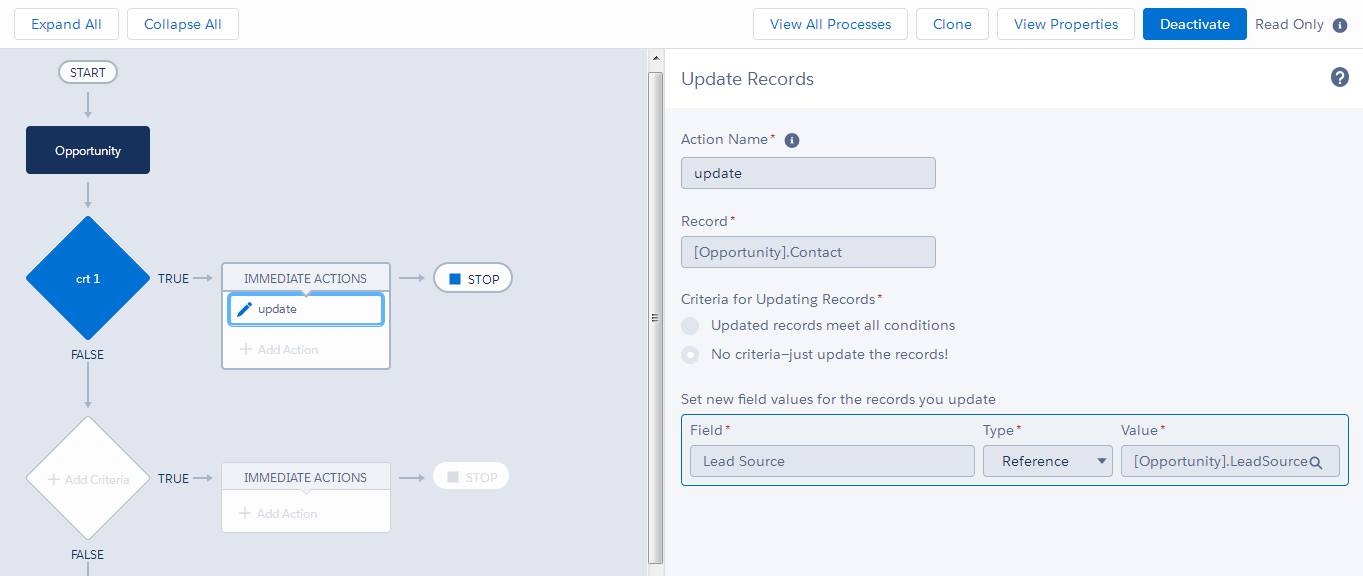Screen dimensions: 1363x576
Task: Select the Opportunity object node
Action: click(88, 151)
